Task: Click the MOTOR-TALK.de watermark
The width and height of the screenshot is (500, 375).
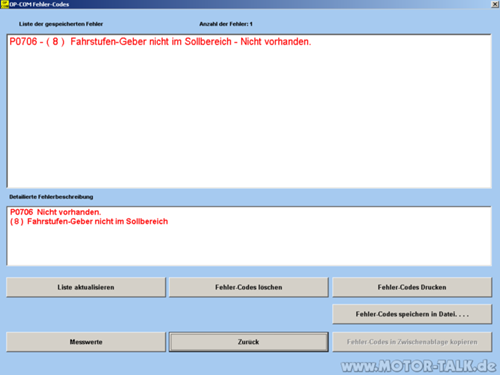Action: tap(419, 366)
